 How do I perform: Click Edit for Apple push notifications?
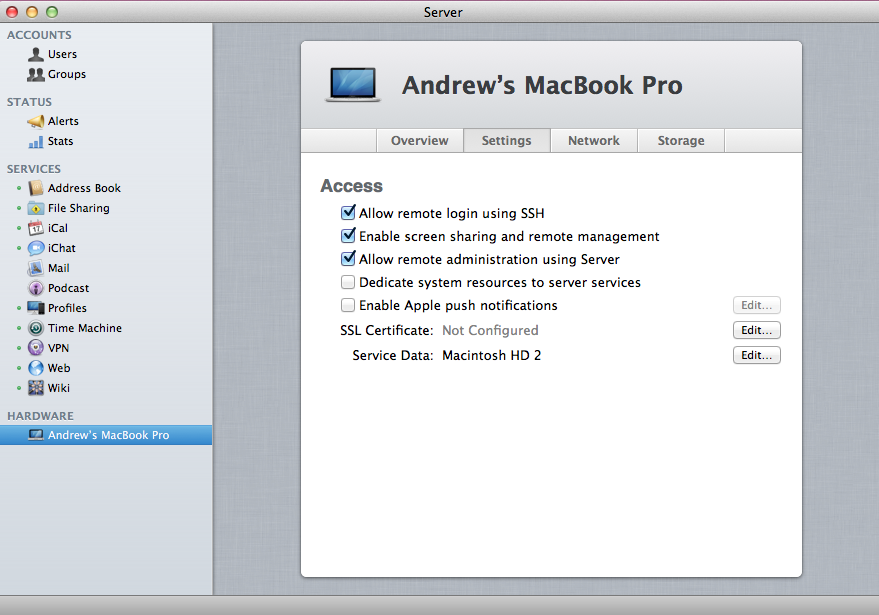coord(756,305)
